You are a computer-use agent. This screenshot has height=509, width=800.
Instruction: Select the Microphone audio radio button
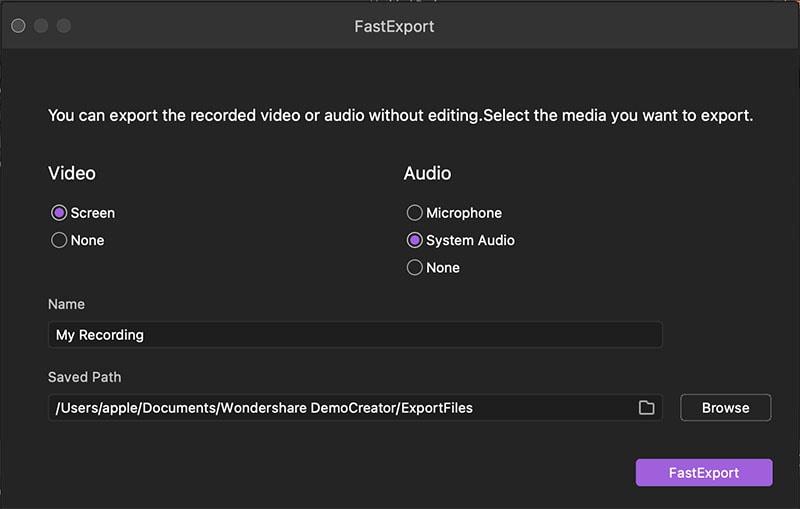[x=414, y=213]
